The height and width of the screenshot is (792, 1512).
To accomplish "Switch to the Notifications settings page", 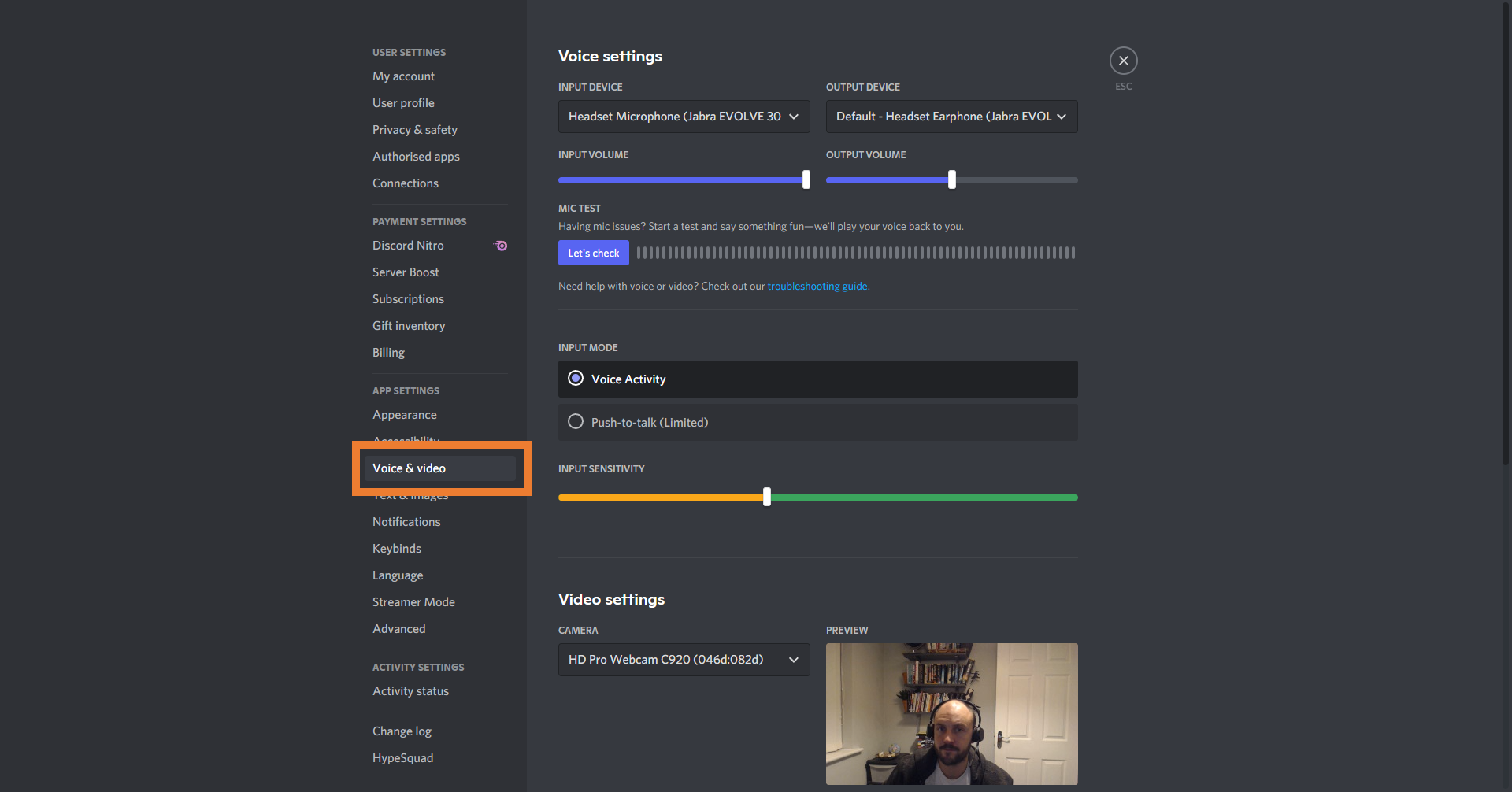I will [x=406, y=522].
